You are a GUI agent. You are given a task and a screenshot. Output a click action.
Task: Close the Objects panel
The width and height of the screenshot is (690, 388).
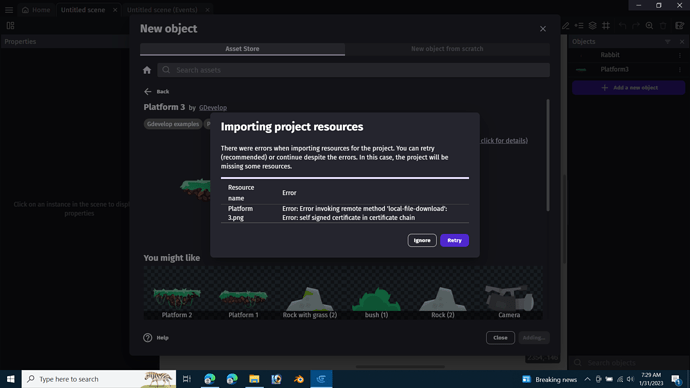(x=682, y=41)
